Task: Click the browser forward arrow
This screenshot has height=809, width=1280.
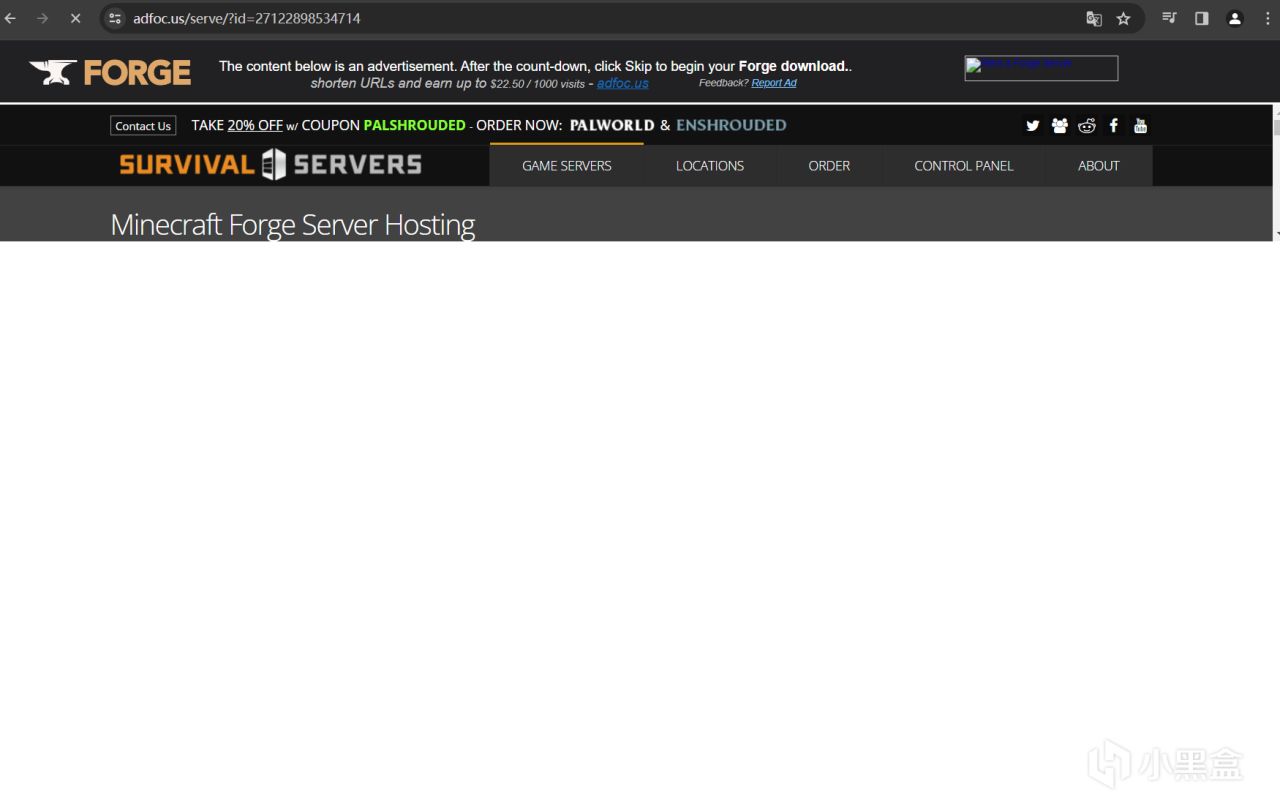Action: click(42, 18)
